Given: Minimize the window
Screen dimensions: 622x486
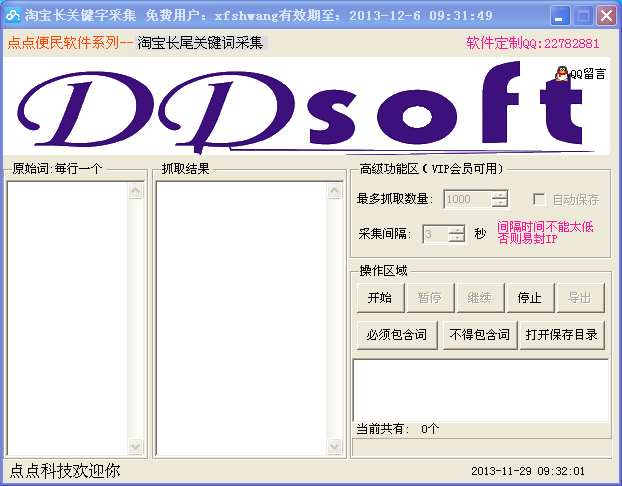Looking at the screenshot, I should pos(559,16).
